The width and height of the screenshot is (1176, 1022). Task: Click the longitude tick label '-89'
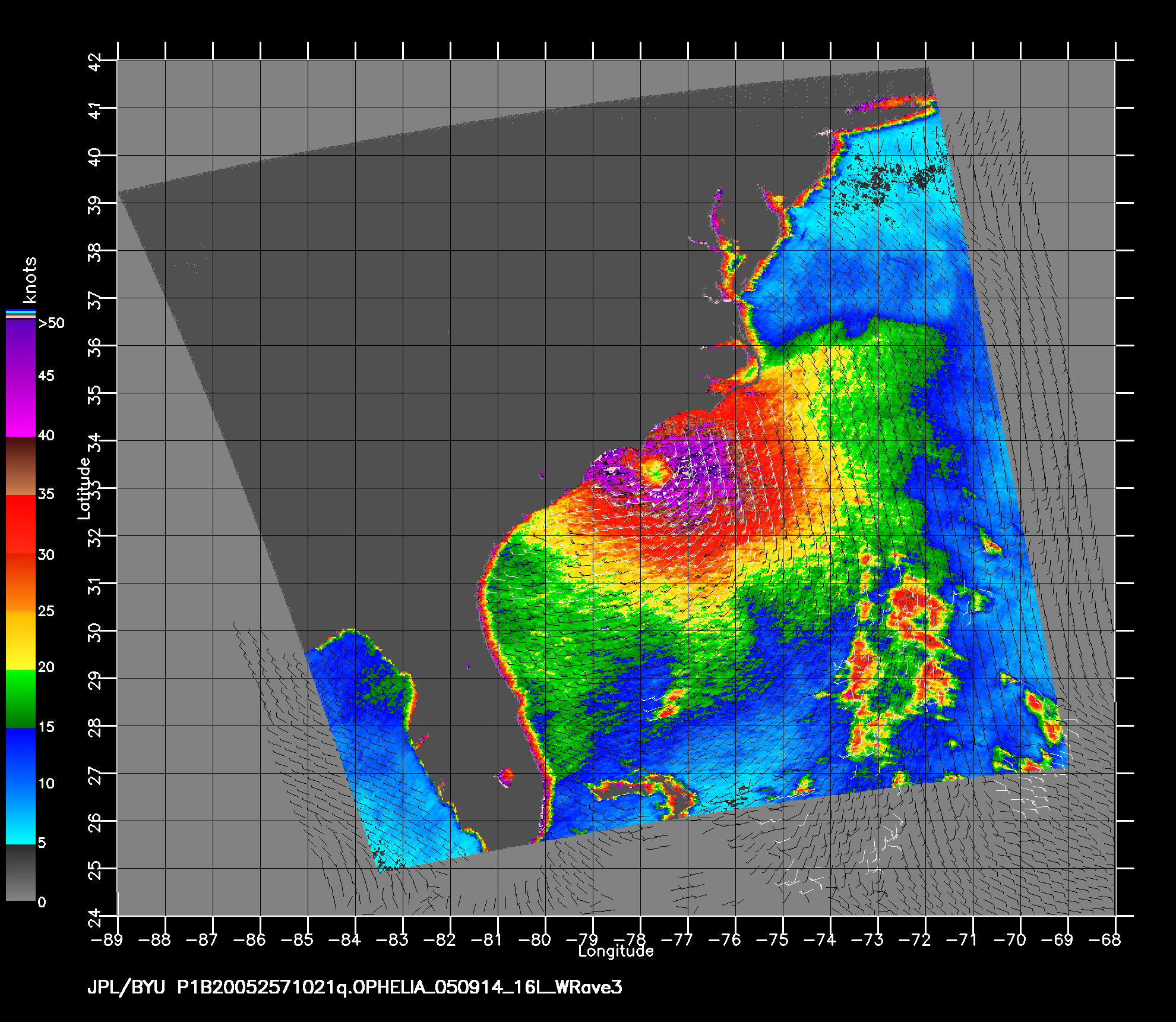tap(106, 939)
